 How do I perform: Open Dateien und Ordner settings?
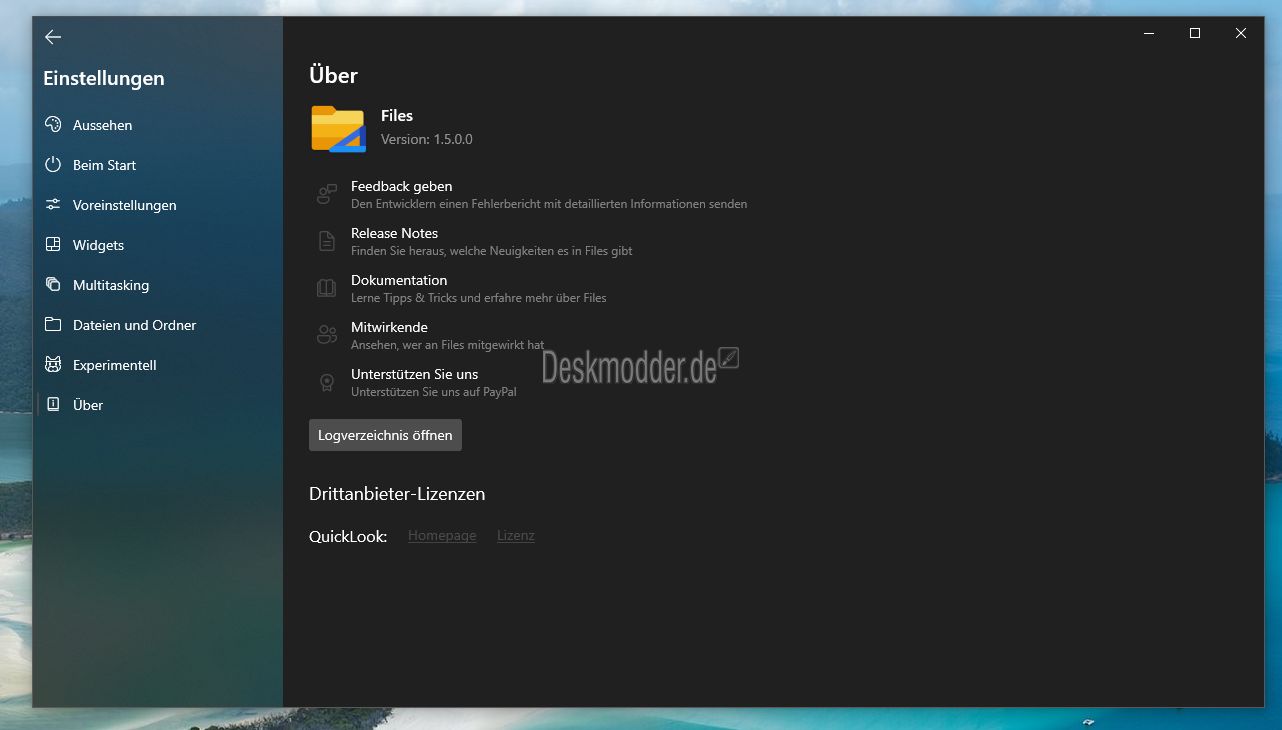pos(158,325)
